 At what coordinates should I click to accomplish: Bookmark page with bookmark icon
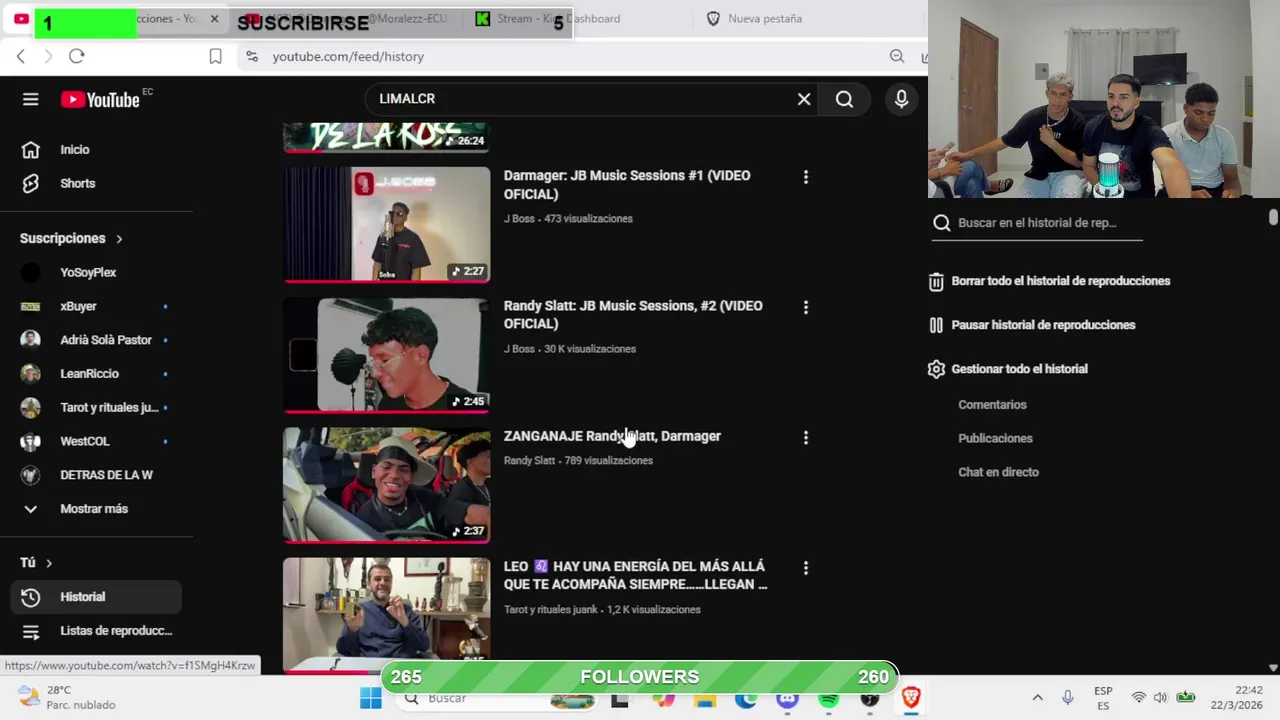tap(215, 57)
